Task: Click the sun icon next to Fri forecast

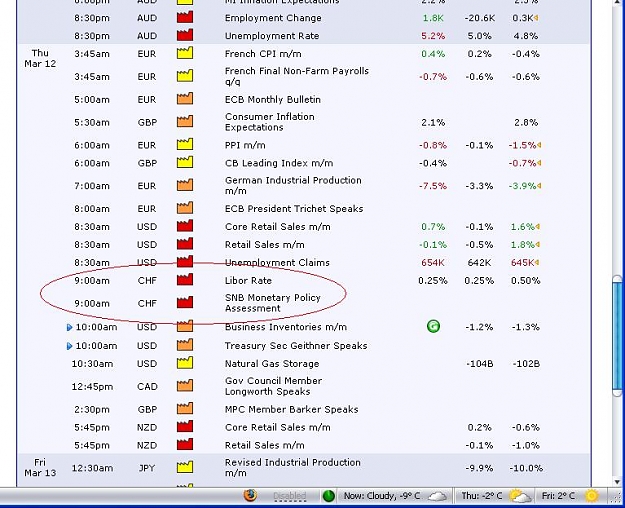Action: click(592, 496)
